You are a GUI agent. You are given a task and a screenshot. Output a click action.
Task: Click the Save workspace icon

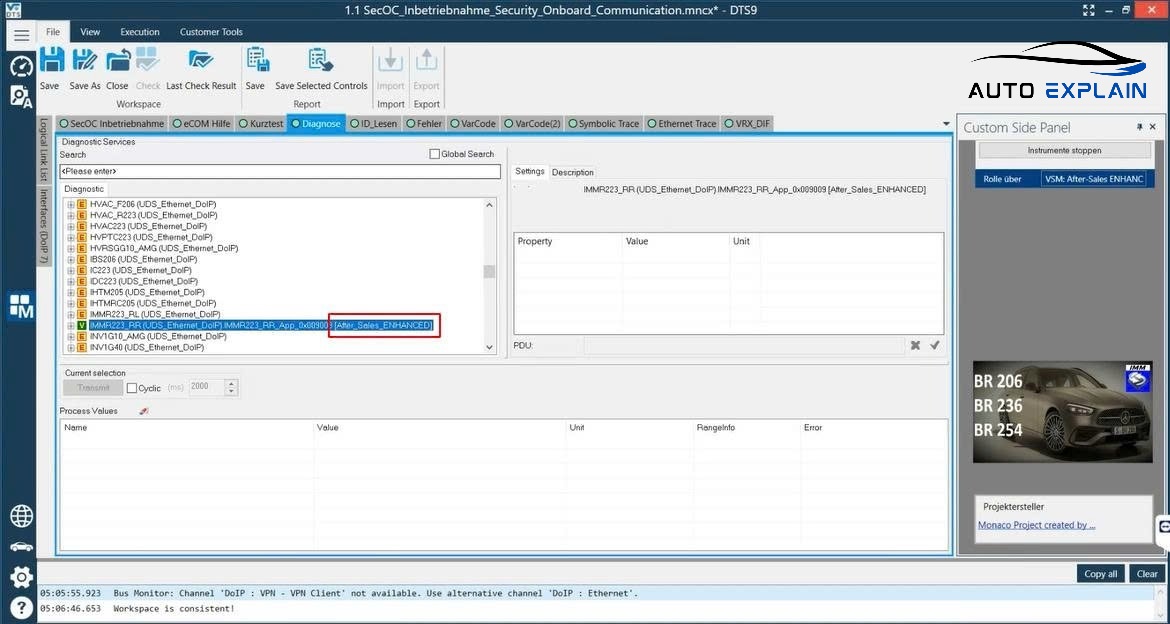(x=50, y=61)
